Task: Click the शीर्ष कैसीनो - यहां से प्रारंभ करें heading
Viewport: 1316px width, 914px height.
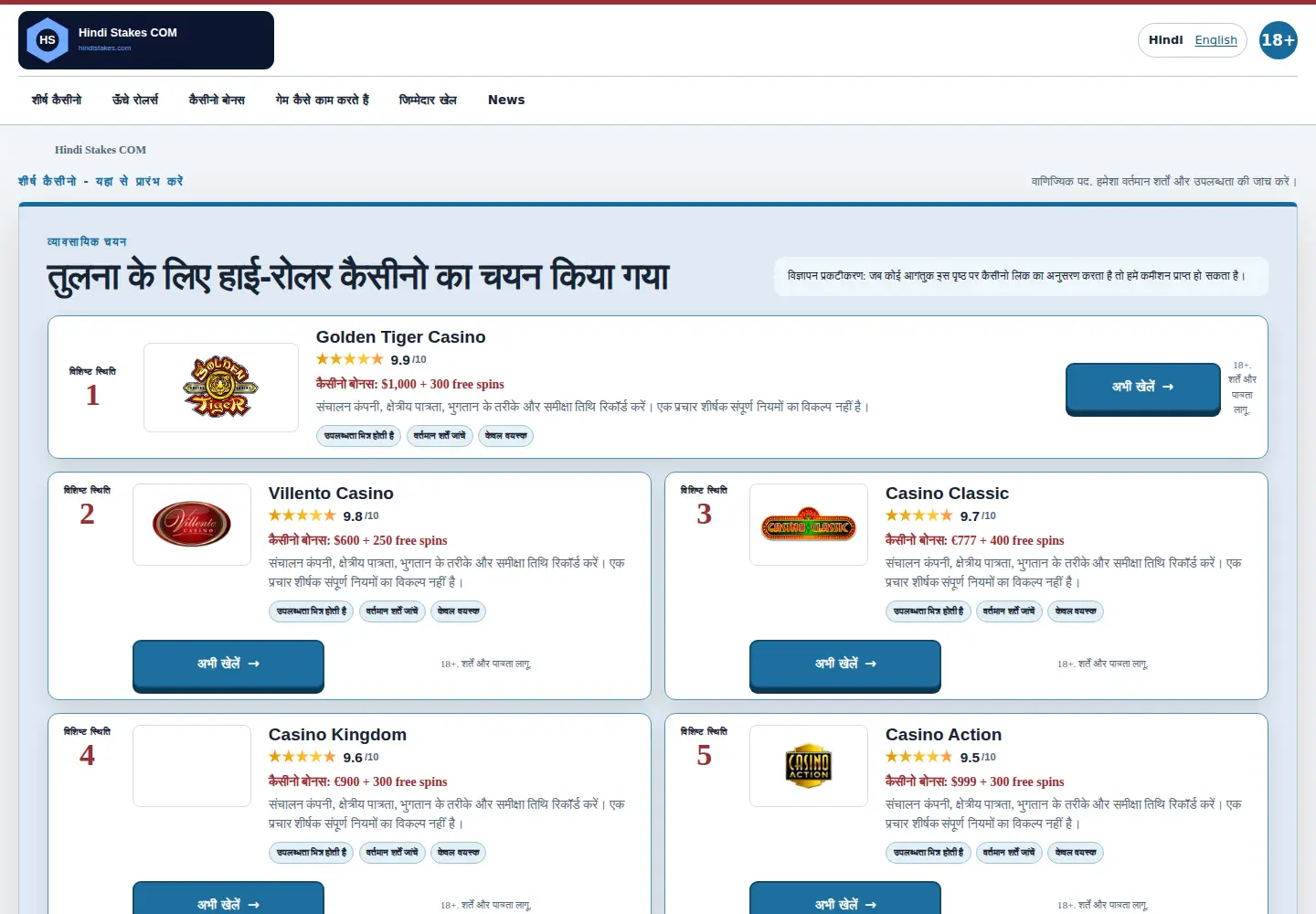Action: (101, 181)
